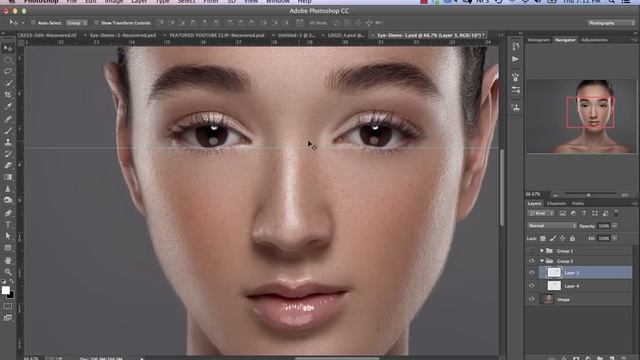Click the foreground color swatch
The image size is (640, 360).
6,290
